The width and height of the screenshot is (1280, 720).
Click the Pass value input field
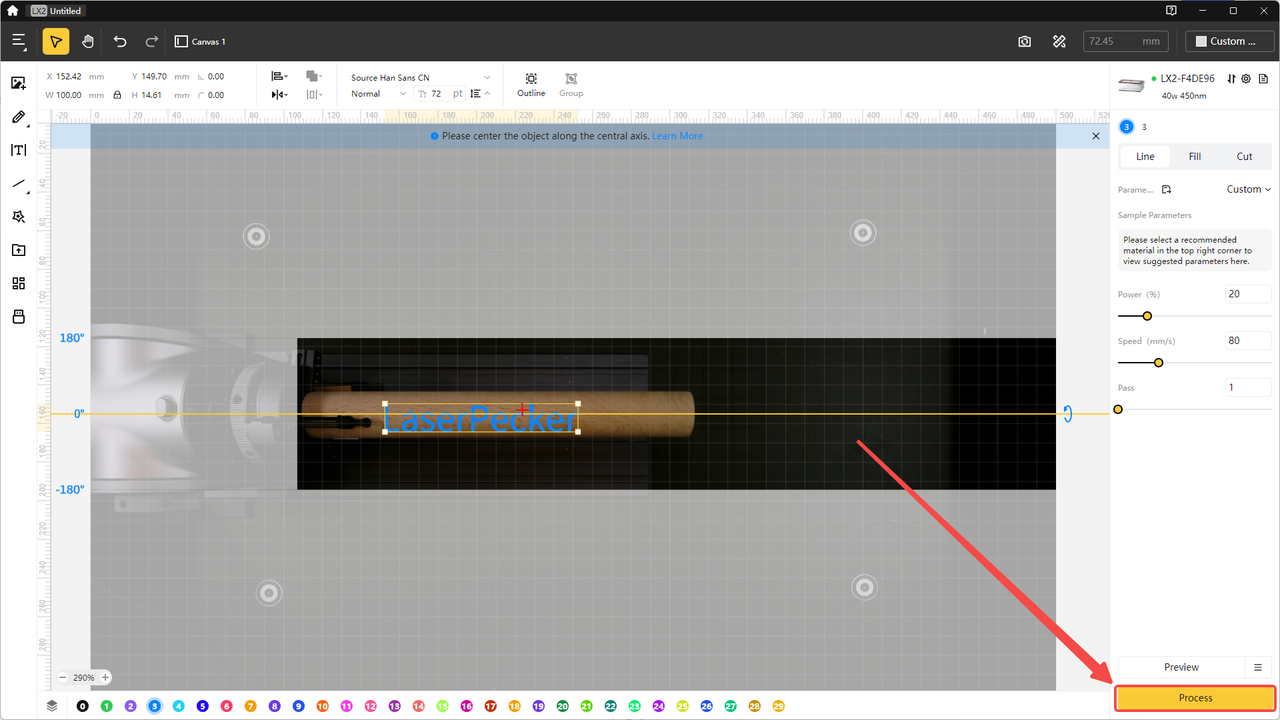(1247, 387)
